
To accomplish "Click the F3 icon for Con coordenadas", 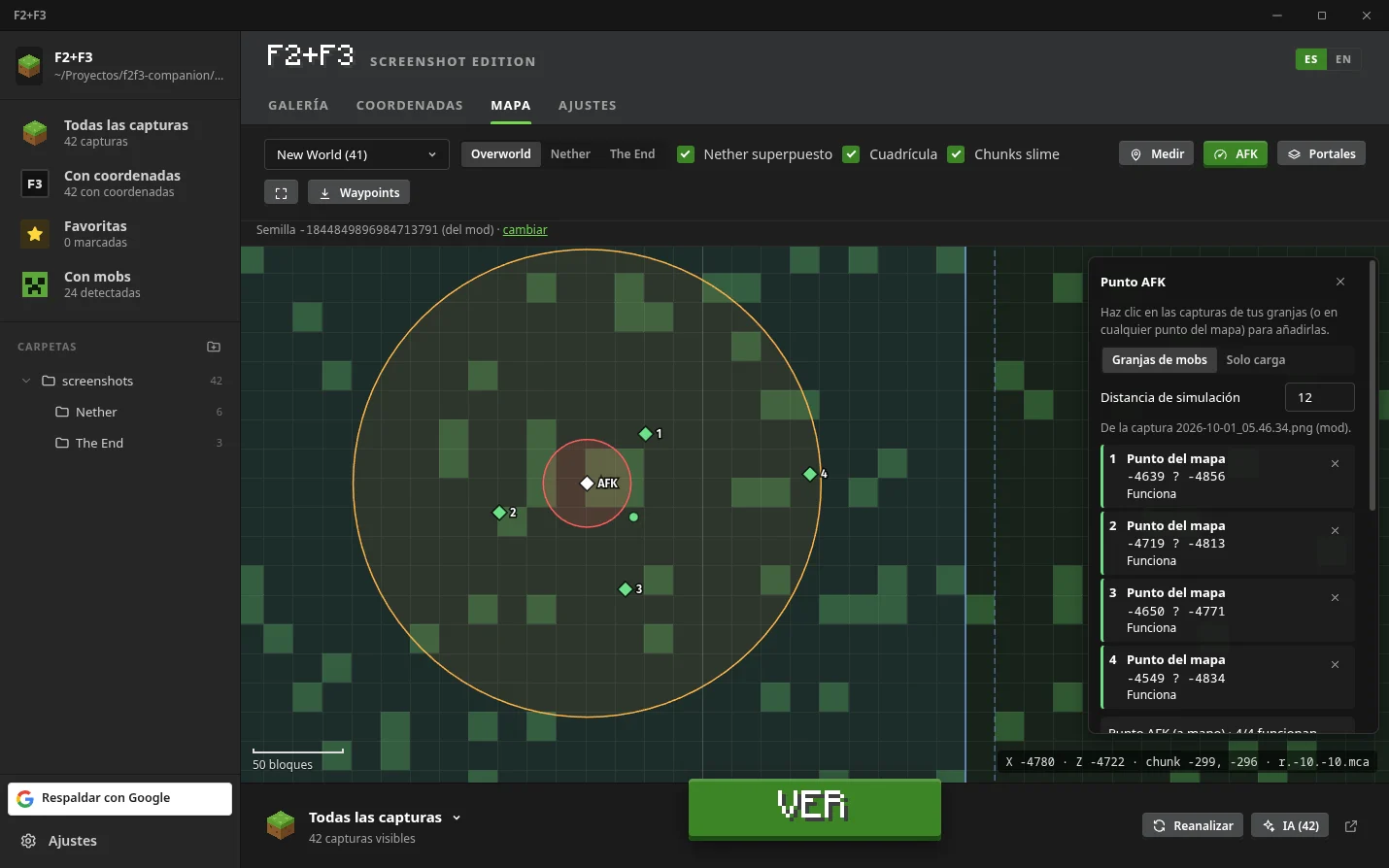I will (x=35, y=184).
